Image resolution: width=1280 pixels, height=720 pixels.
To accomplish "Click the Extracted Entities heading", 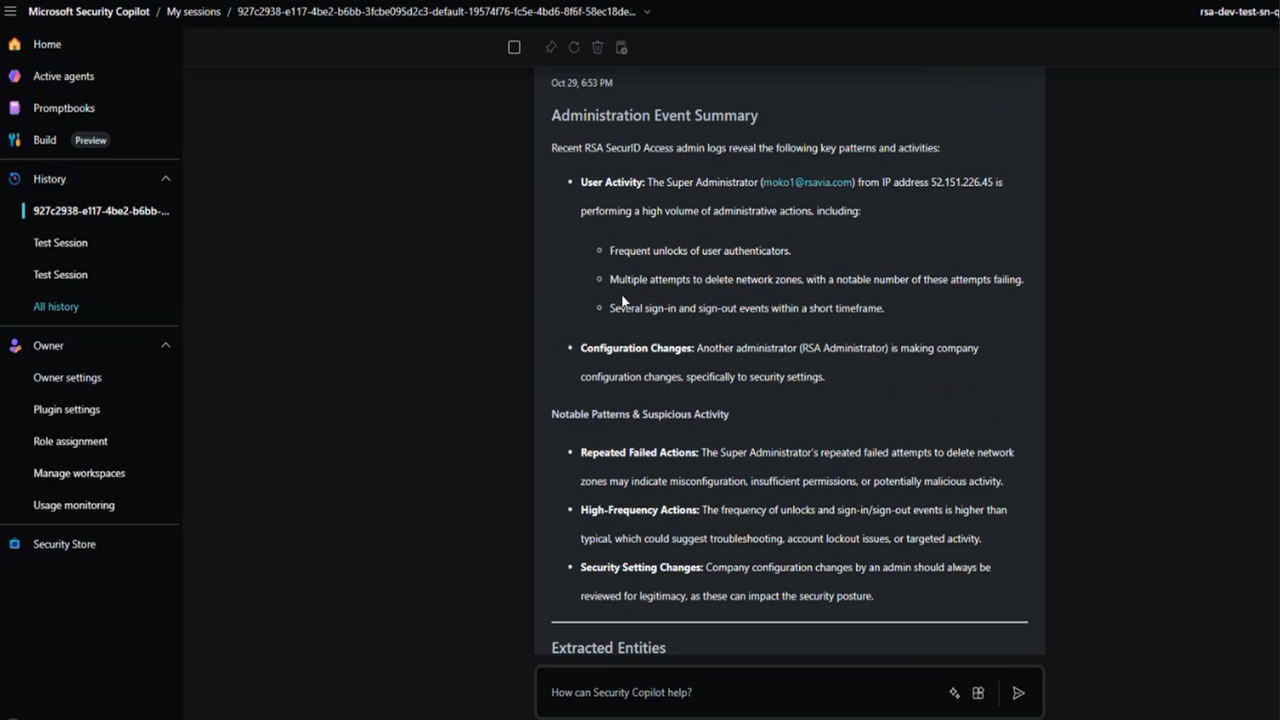I will pos(608,648).
